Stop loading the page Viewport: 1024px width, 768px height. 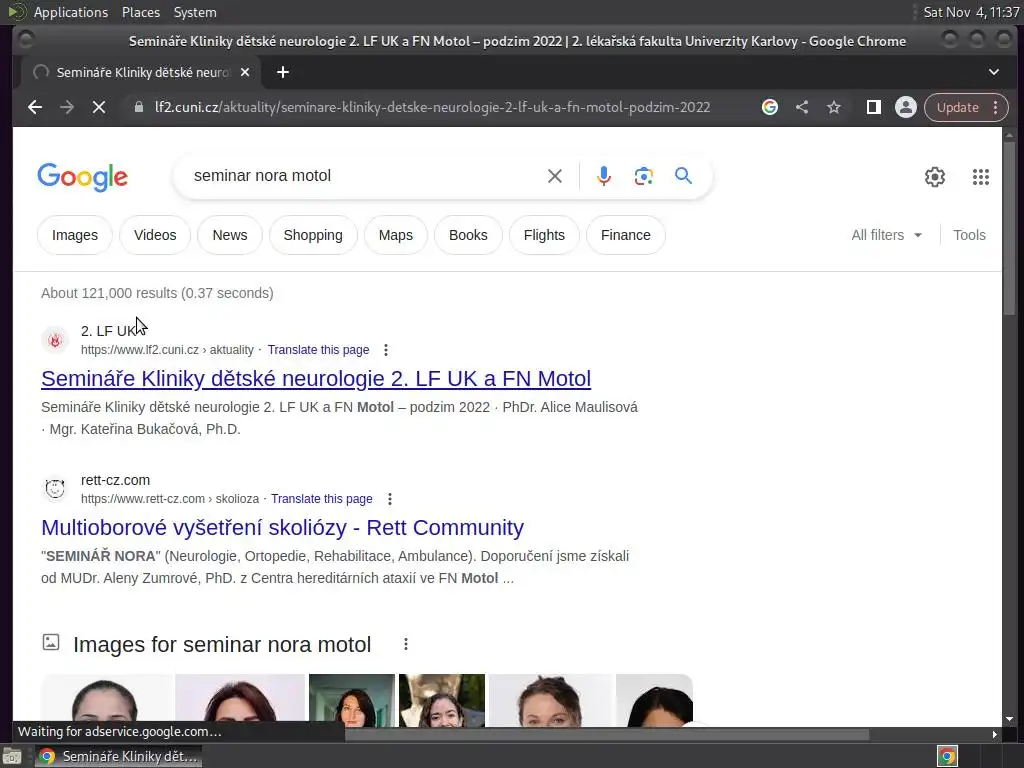99,108
